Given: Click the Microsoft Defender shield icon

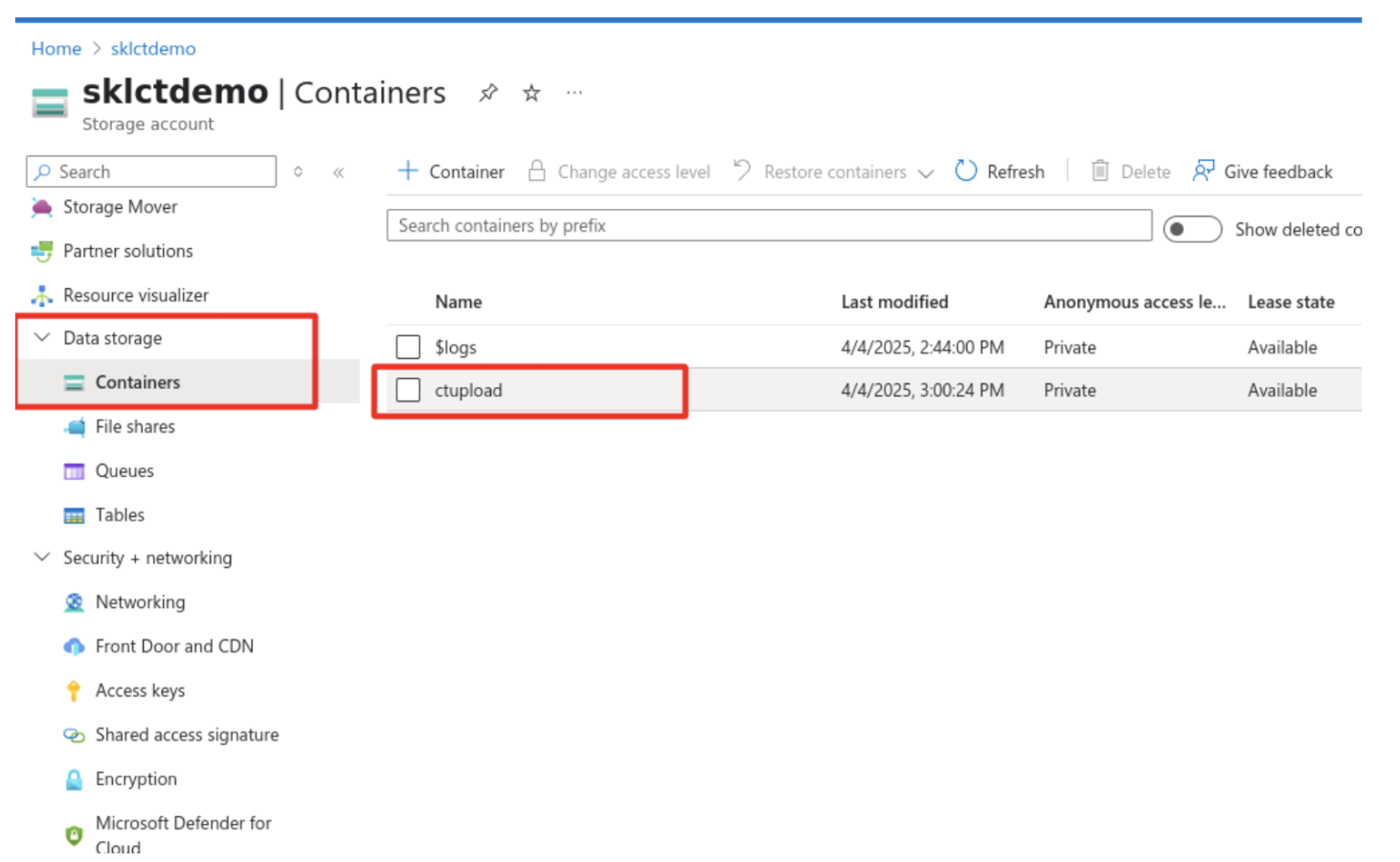Looking at the screenshot, I should click(x=74, y=835).
